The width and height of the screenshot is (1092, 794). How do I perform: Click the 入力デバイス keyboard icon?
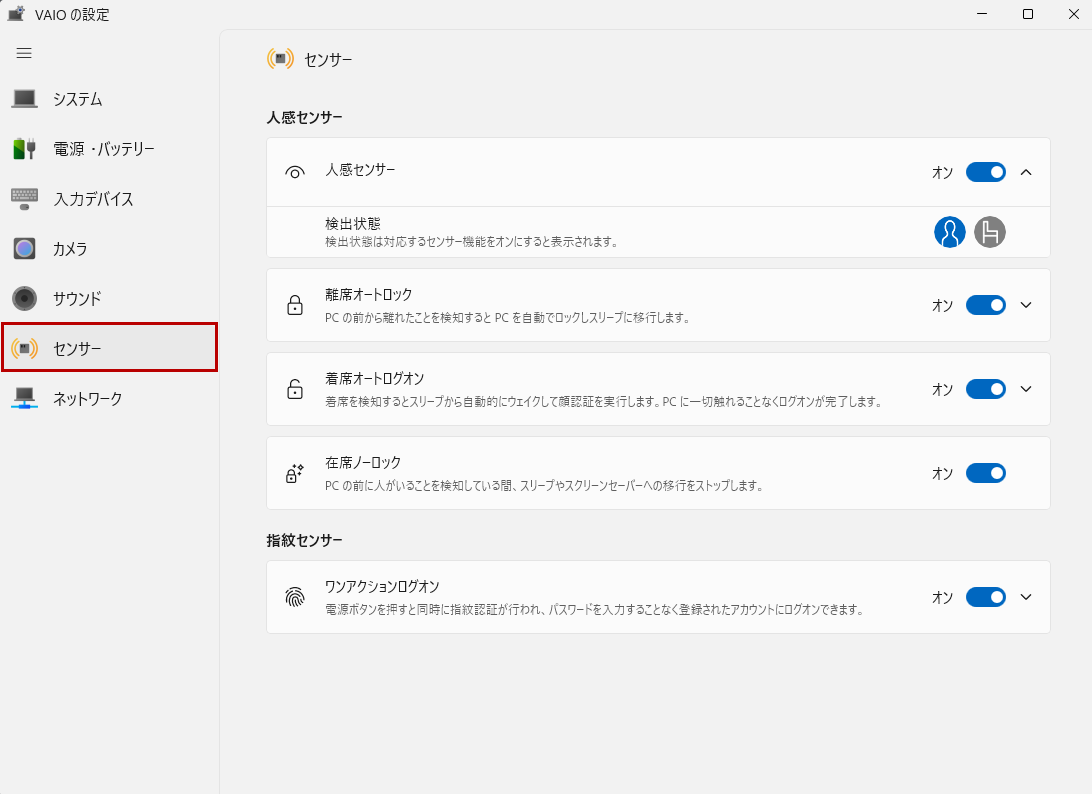click(x=25, y=199)
